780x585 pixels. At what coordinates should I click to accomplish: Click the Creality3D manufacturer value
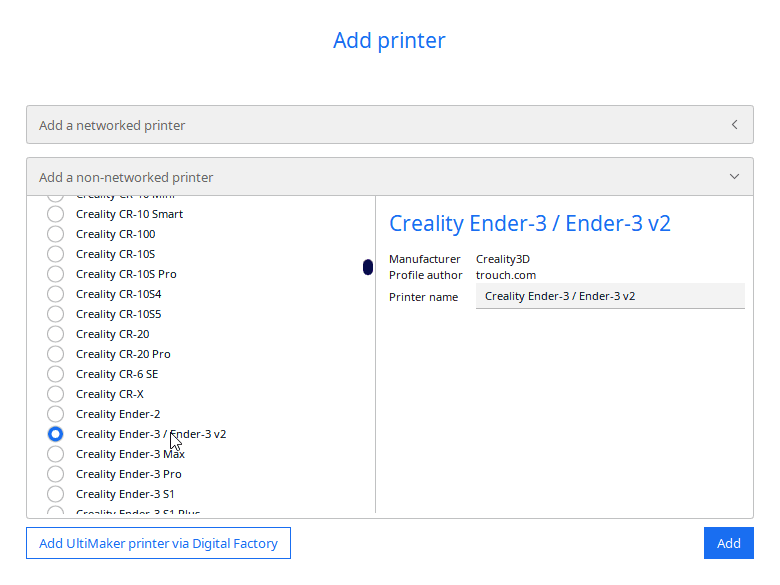click(502, 259)
